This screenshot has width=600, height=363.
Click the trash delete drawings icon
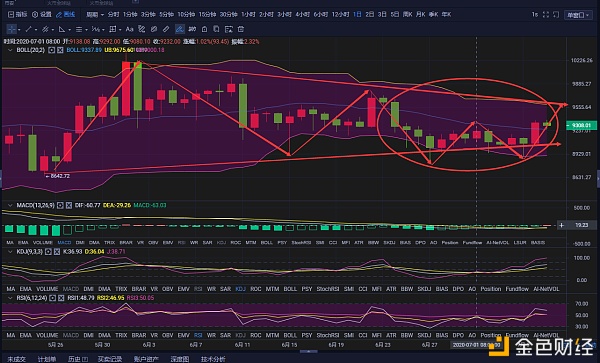coord(241,29)
